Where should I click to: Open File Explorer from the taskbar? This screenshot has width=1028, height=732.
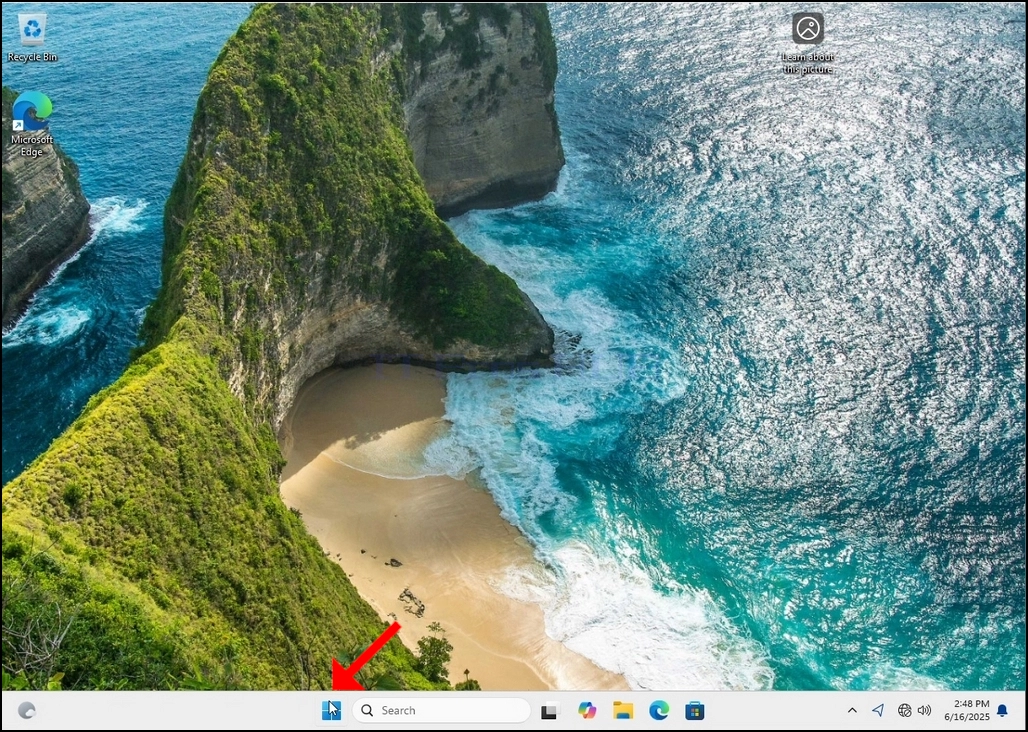click(623, 710)
